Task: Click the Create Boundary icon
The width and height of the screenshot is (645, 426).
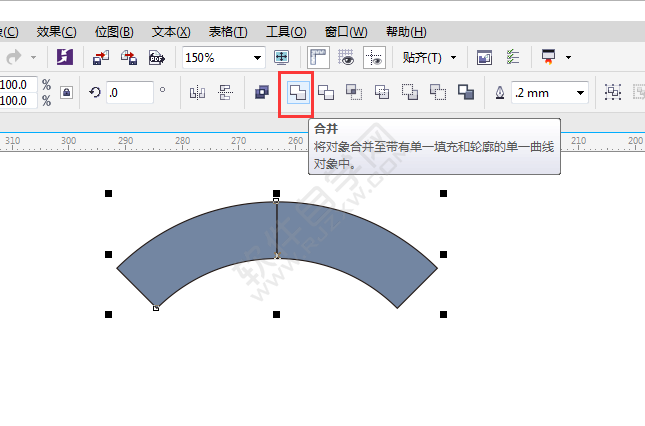Action: tap(465, 92)
